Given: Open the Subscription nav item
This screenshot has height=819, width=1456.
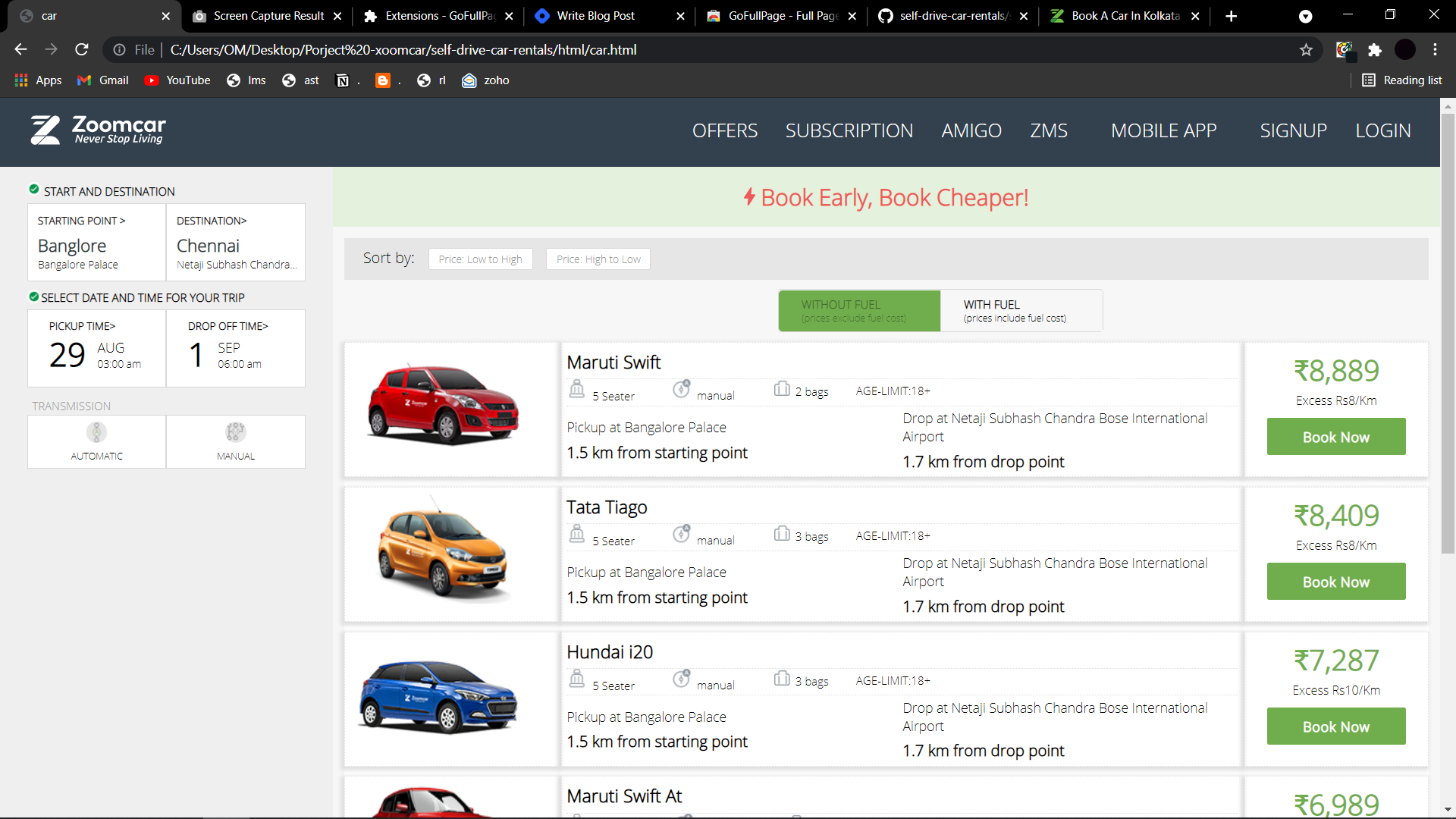Looking at the screenshot, I should pyautogui.click(x=849, y=130).
